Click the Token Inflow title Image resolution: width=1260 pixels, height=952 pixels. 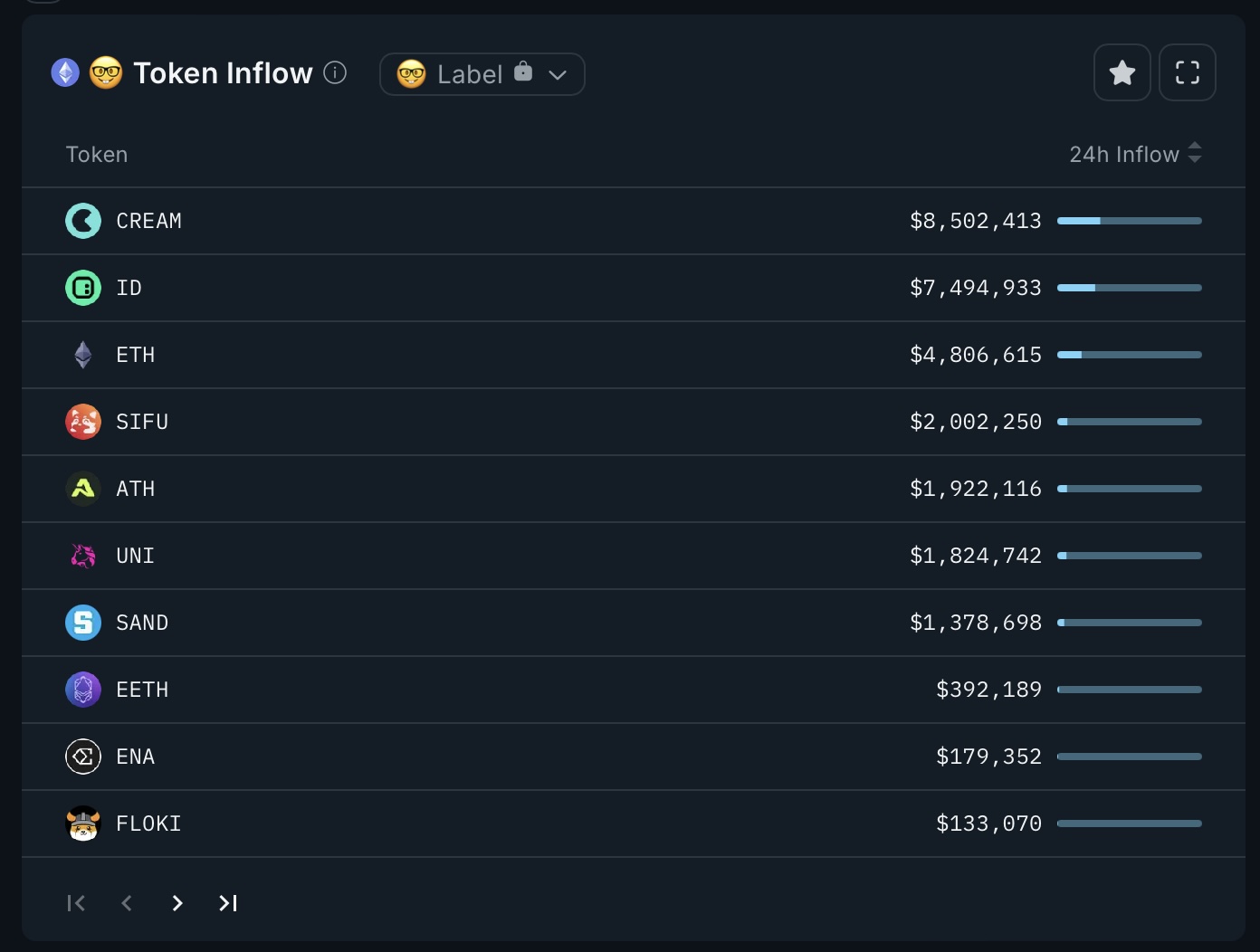pos(223,73)
